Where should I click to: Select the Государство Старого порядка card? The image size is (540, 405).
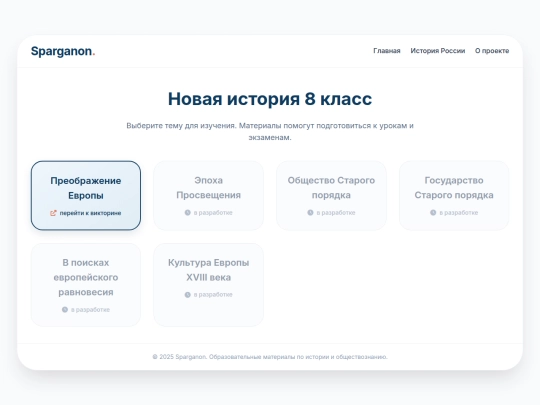pyautogui.click(x=454, y=195)
